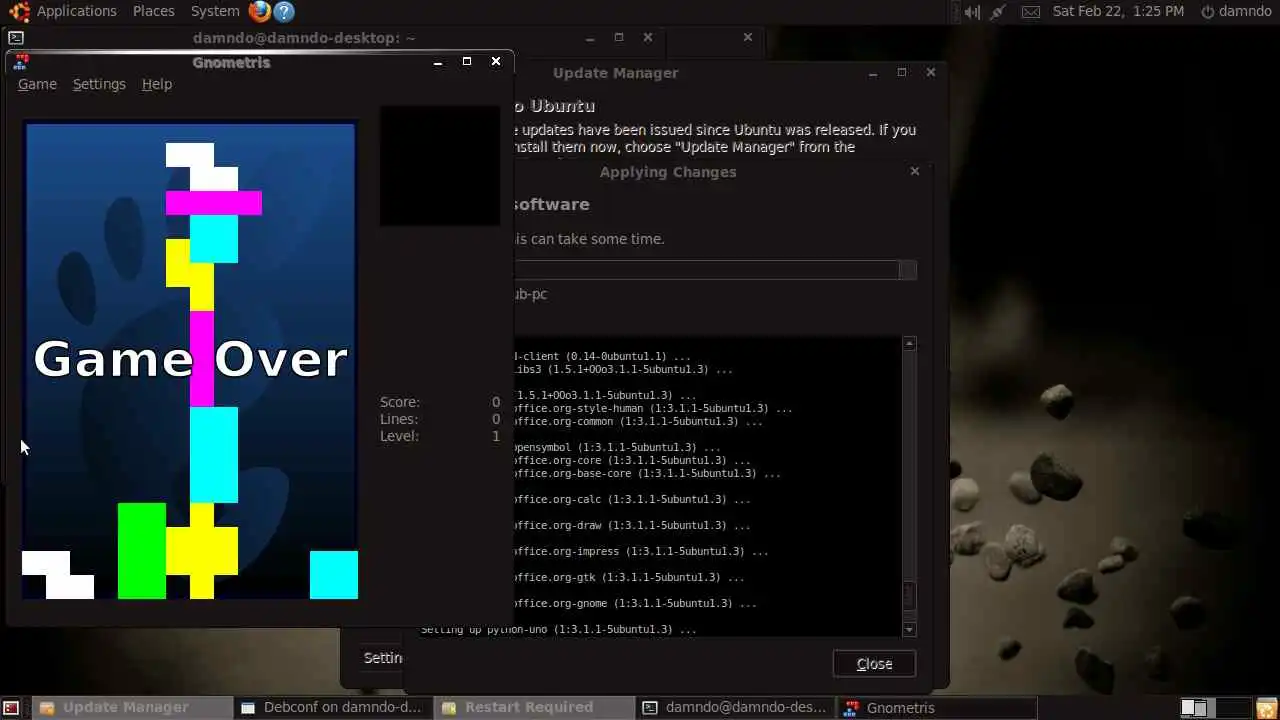Click the blue Help question-mark launcher icon
The width and height of the screenshot is (1280, 720).
[284, 11]
